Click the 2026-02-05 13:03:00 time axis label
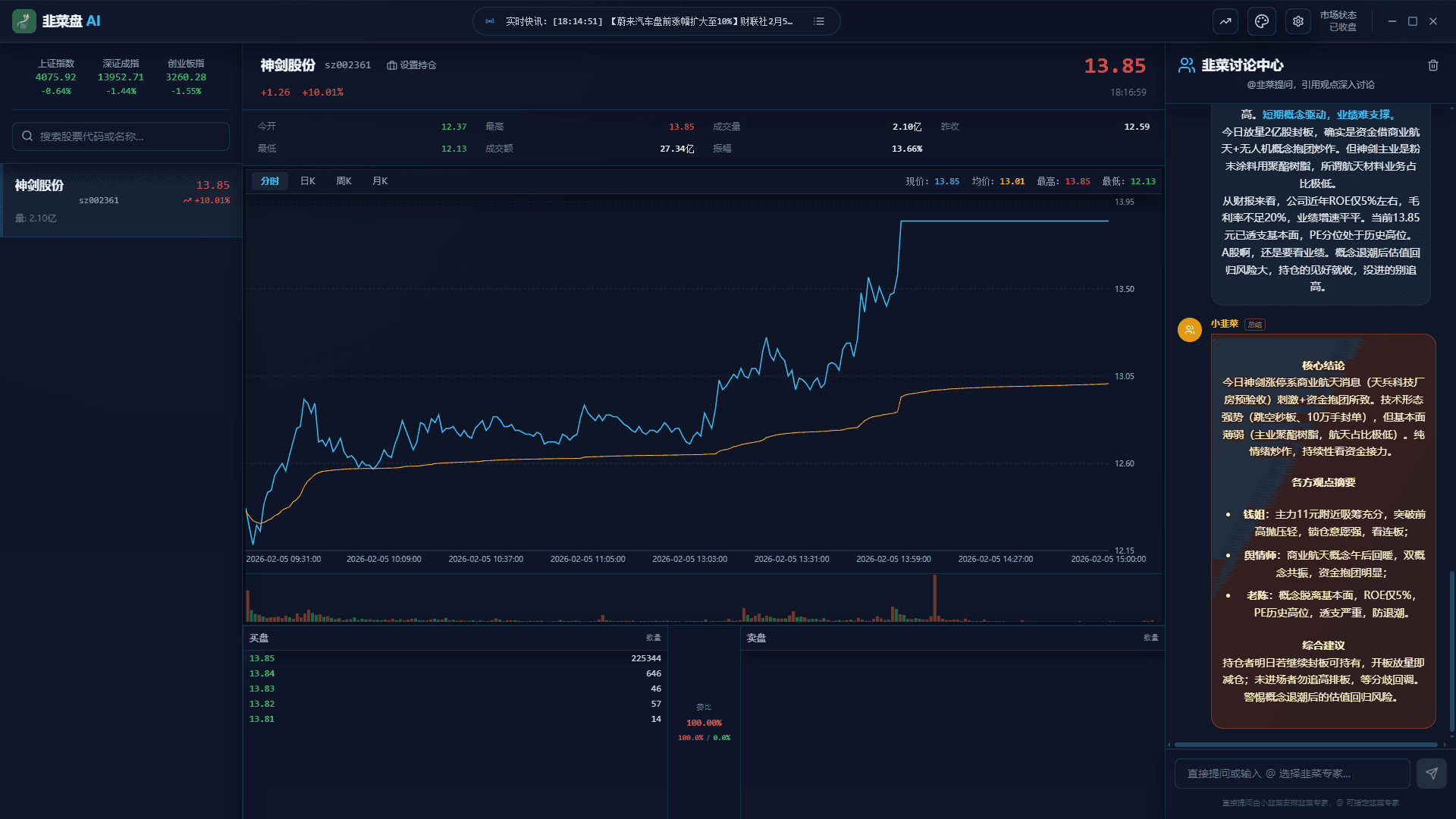The height and width of the screenshot is (819, 1456). pyautogui.click(x=689, y=559)
